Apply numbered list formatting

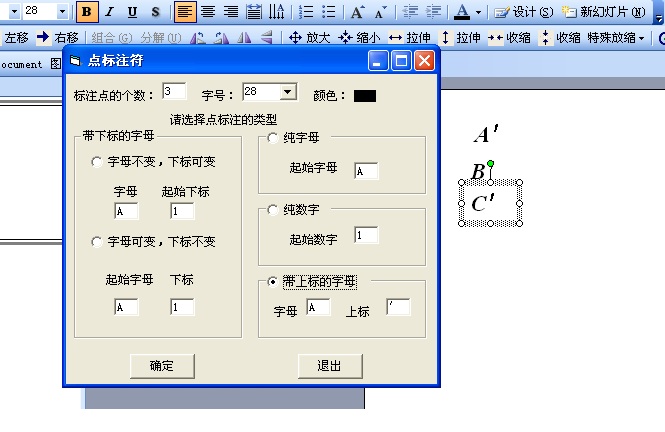(306, 12)
